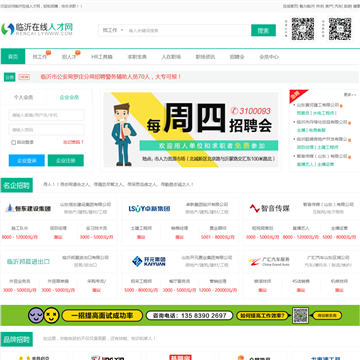Click the red hot ribbon icon in side panel
Image resolution: width=360 pixels, height=360 pixels.
298,96
